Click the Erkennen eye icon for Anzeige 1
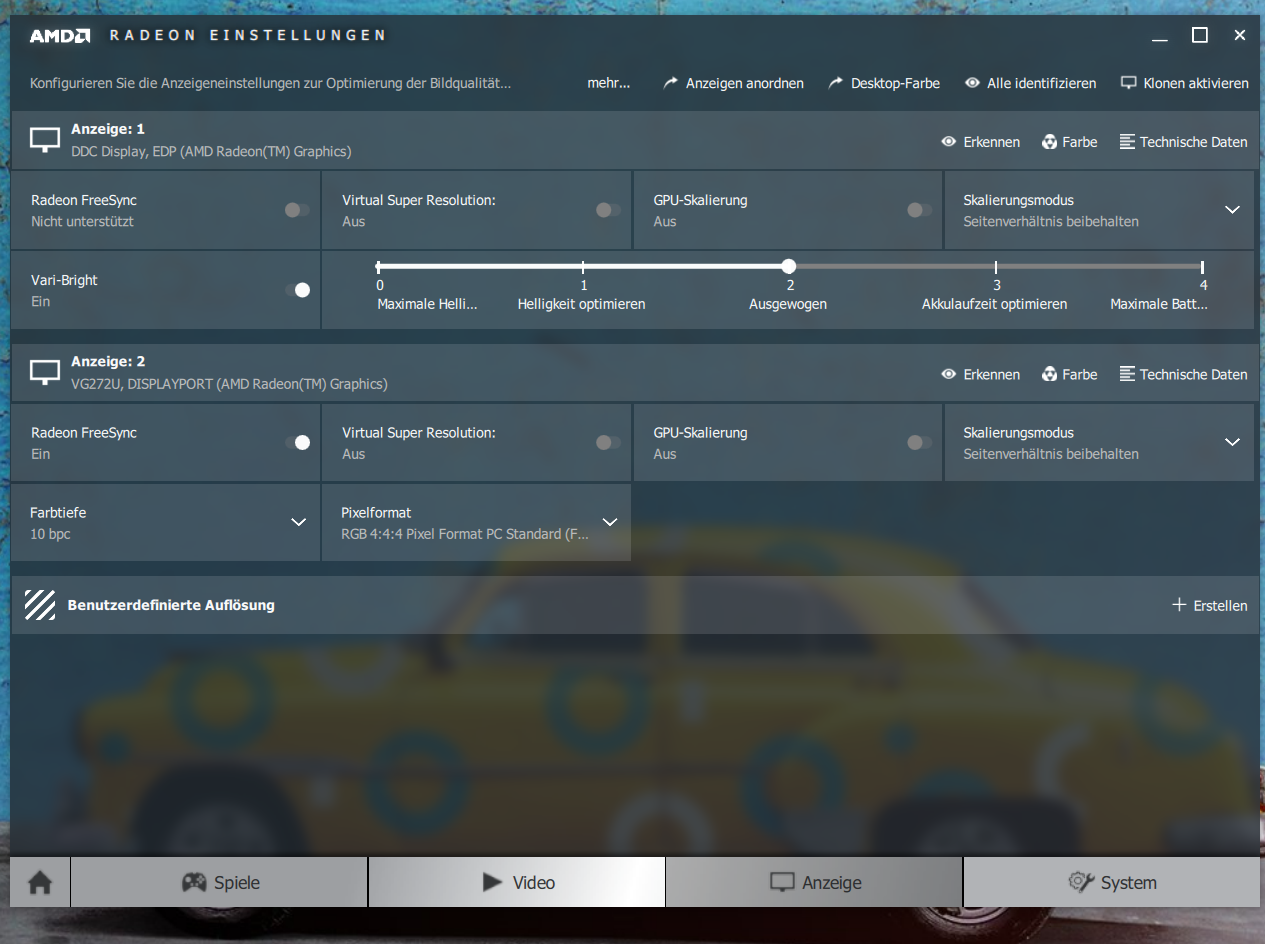The width and height of the screenshot is (1268, 944). (949, 142)
